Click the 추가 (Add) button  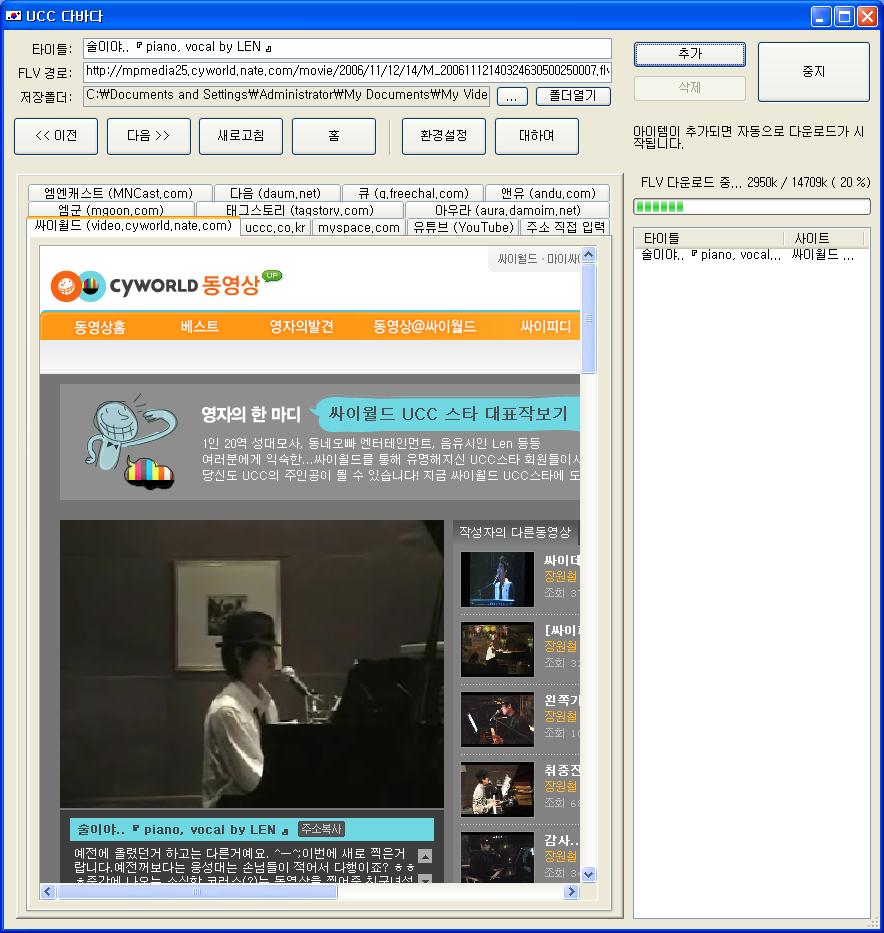(x=689, y=54)
